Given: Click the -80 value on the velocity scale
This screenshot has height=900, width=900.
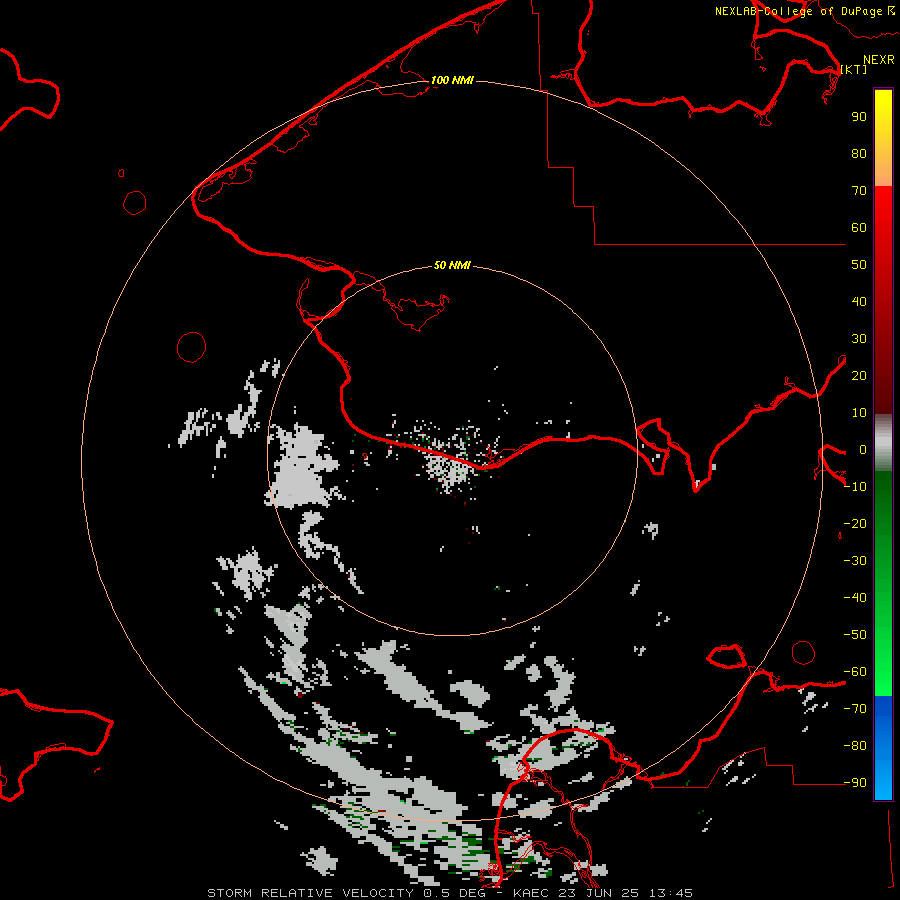Looking at the screenshot, I should pyautogui.click(x=855, y=746).
